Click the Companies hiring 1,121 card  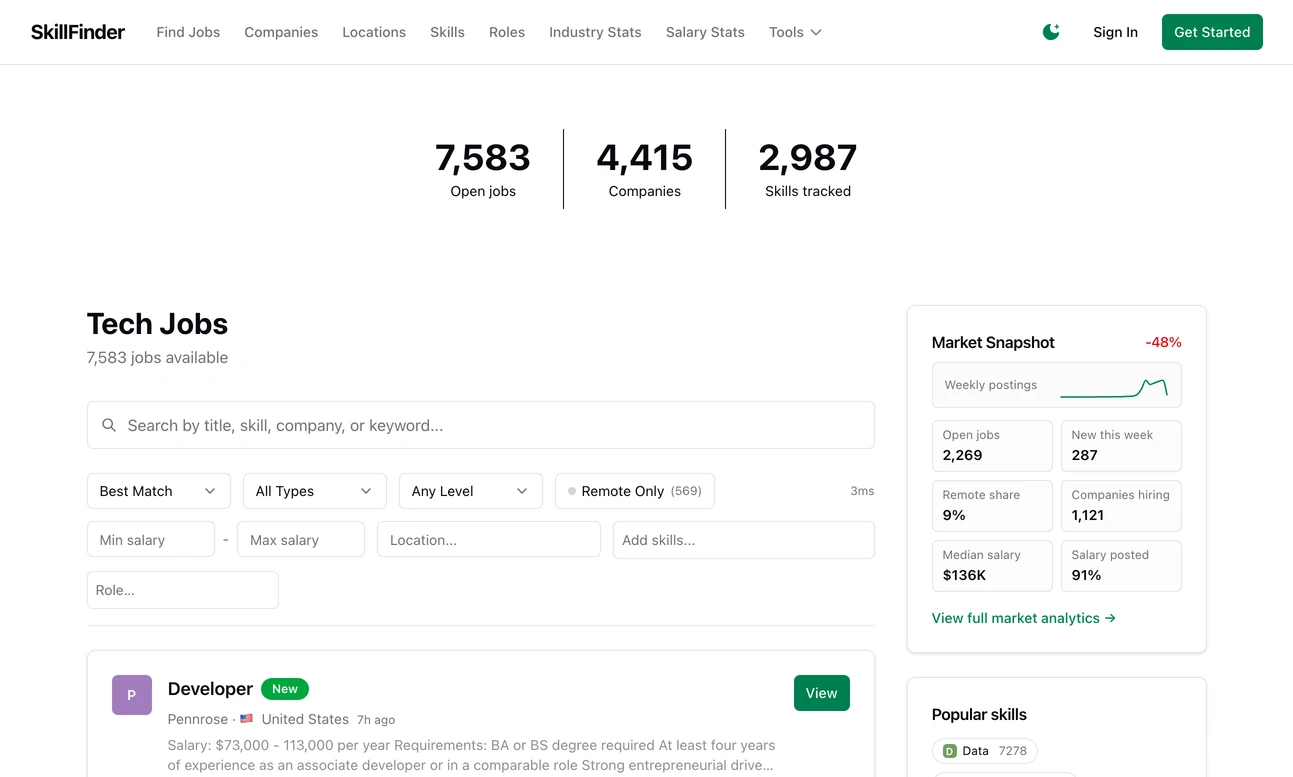tap(1121, 506)
